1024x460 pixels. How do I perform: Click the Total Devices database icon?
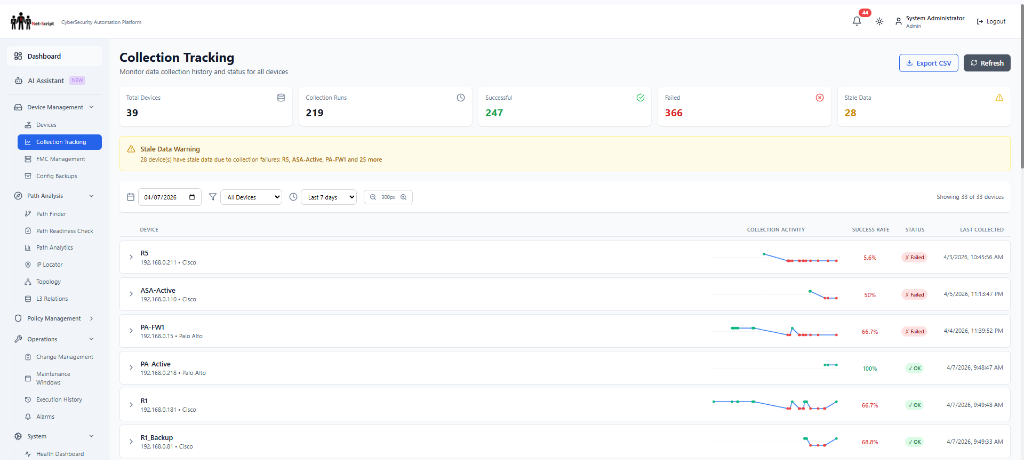(281, 97)
